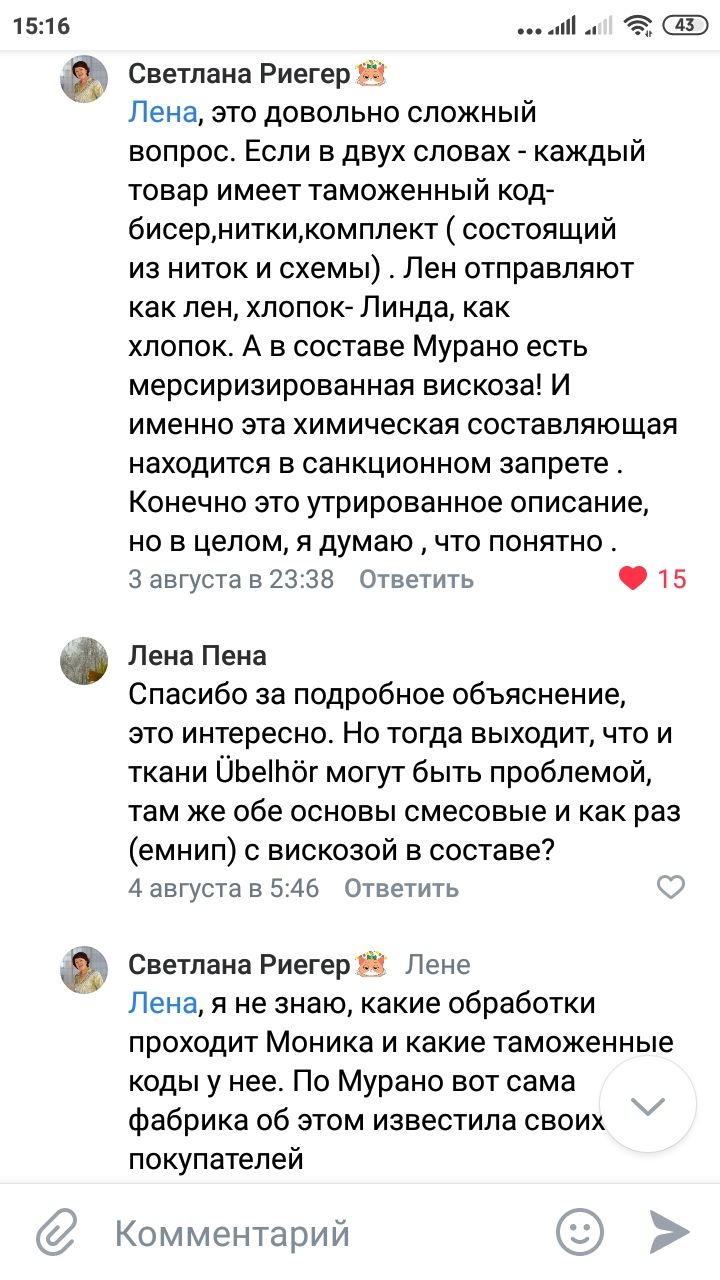Tap the paperclip attachment icon
The image size is (720, 1280).
pyautogui.click(x=58, y=1232)
